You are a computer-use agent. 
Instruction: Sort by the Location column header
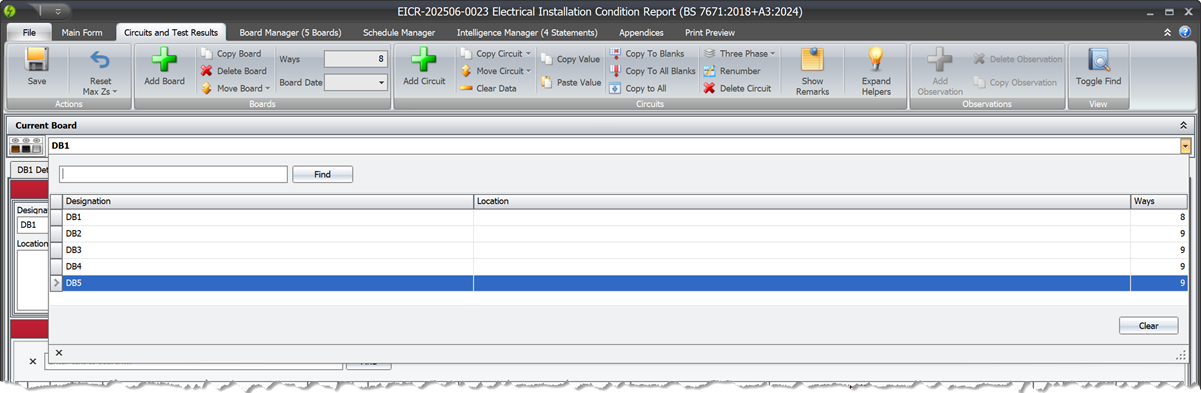[x=802, y=201]
